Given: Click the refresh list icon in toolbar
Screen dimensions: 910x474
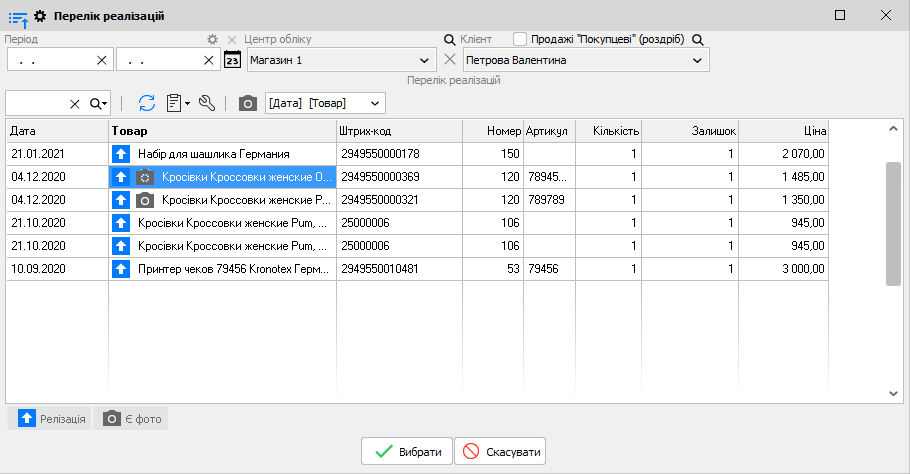Looking at the screenshot, I should [x=147, y=103].
